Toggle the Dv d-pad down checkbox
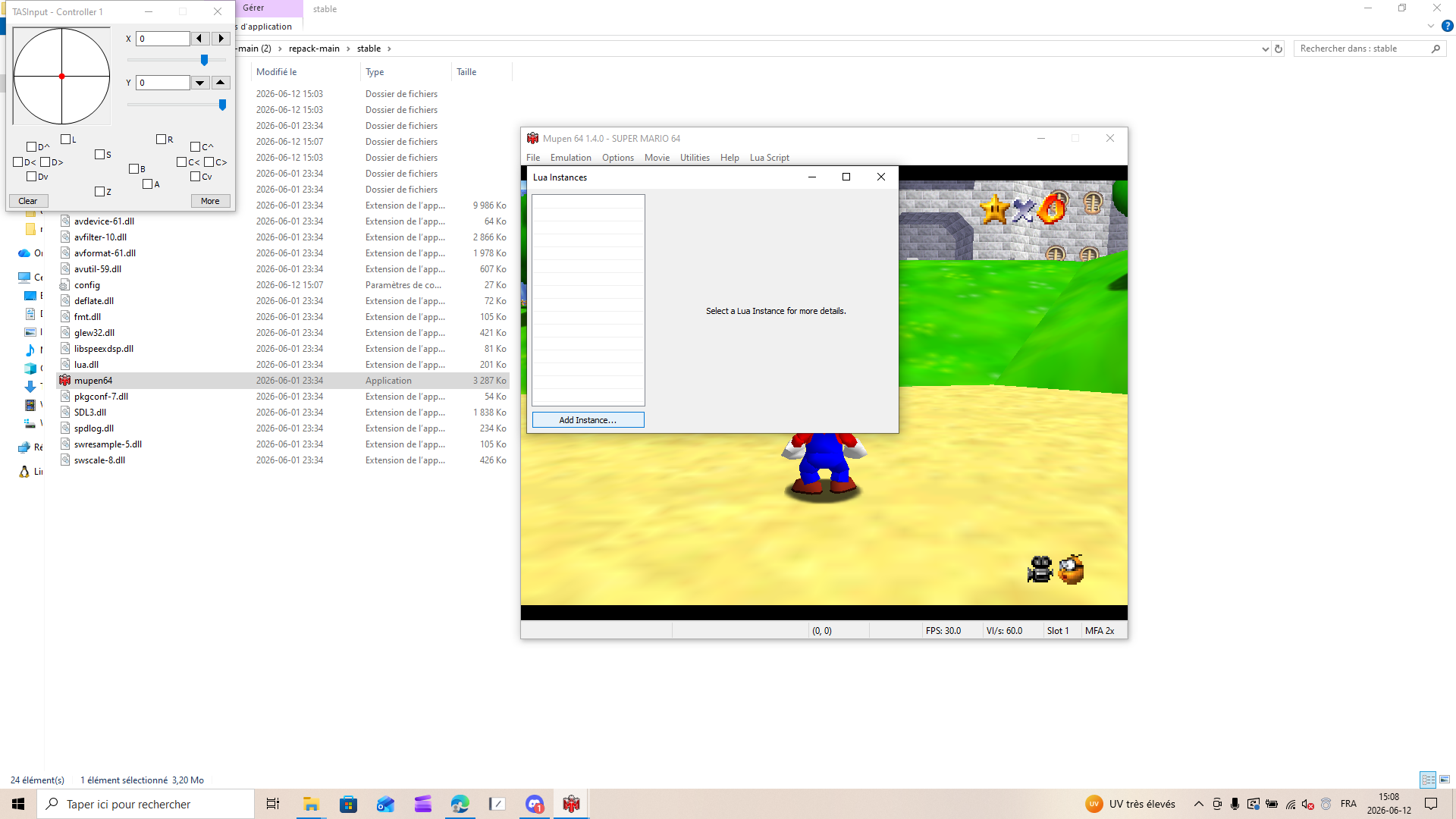The width and height of the screenshot is (1456, 819). click(32, 177)
